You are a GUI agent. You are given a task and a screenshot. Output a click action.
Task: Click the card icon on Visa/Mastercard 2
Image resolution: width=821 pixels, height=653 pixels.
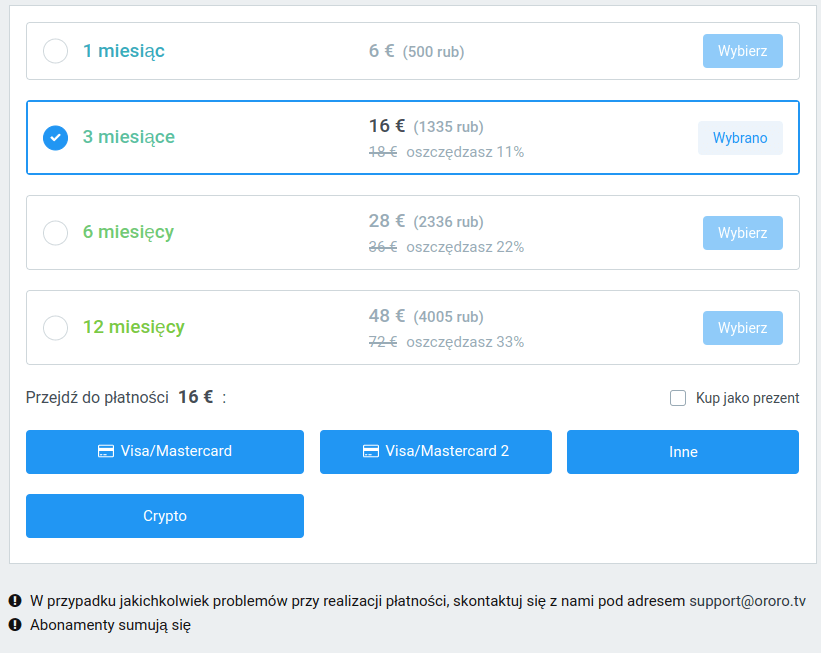pos(371,451)
